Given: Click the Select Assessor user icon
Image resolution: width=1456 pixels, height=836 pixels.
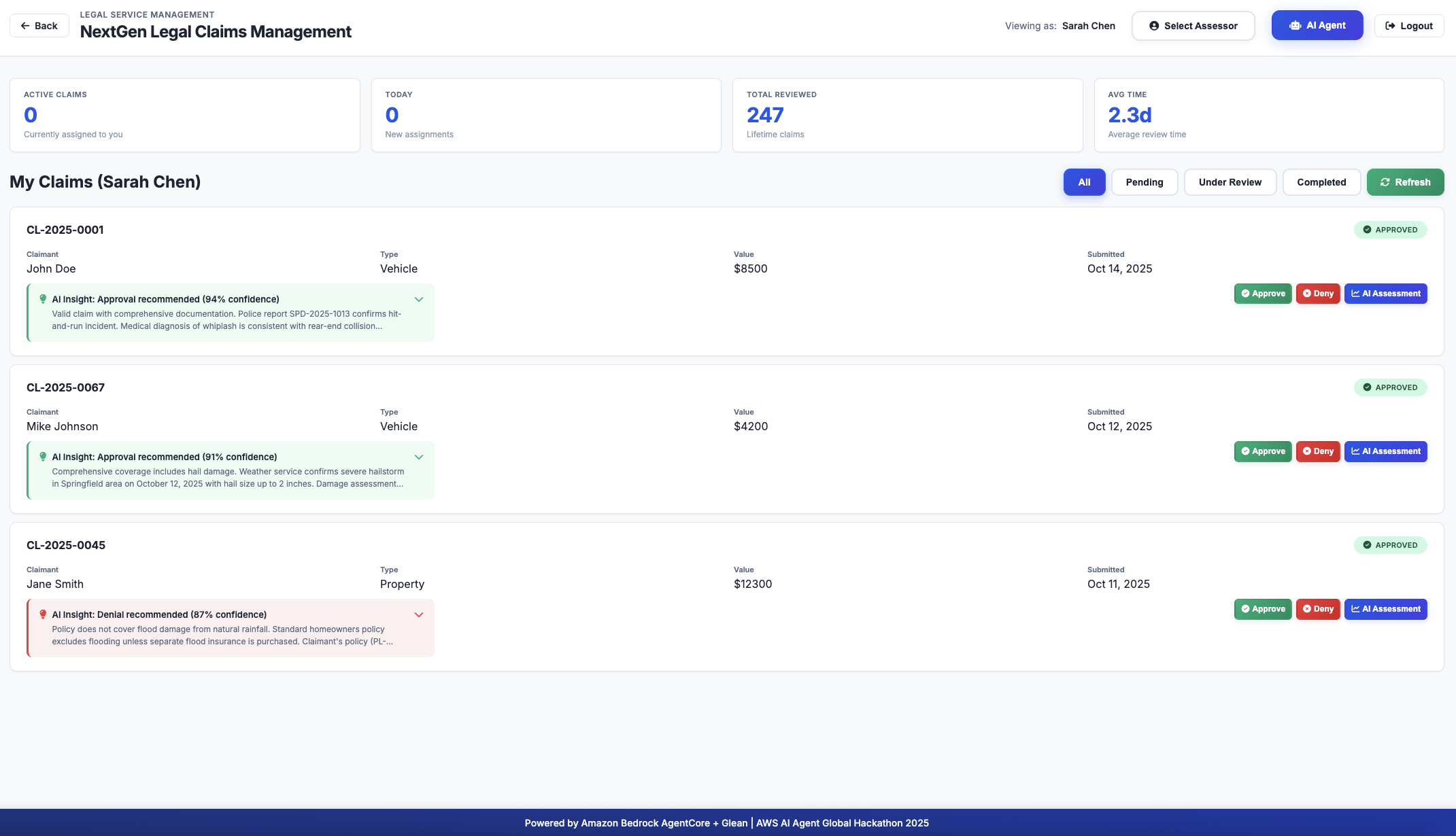Looking at the screenshot, I should coord(1154,26).
